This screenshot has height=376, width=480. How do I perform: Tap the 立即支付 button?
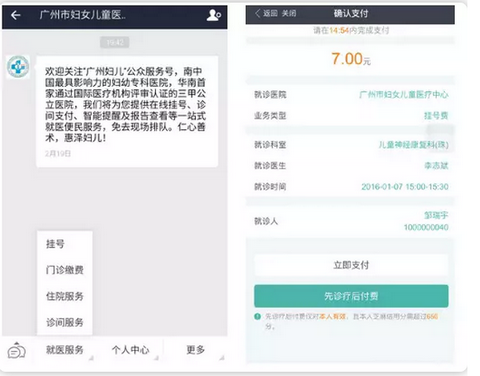[351, 265]
